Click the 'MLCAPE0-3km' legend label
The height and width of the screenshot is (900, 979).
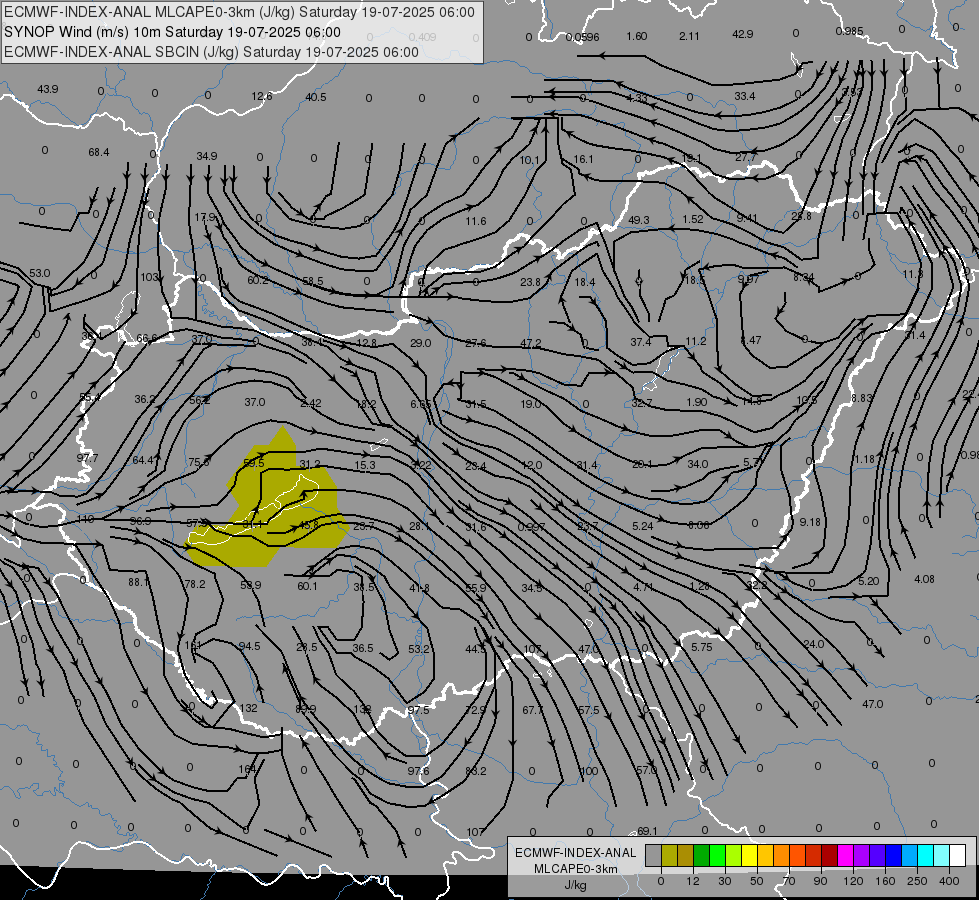click(x=575, y=869)
